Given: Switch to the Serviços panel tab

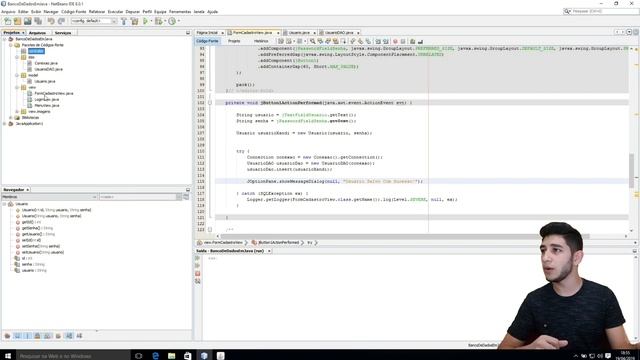Looking at the screenshot, I should point(63,33).
